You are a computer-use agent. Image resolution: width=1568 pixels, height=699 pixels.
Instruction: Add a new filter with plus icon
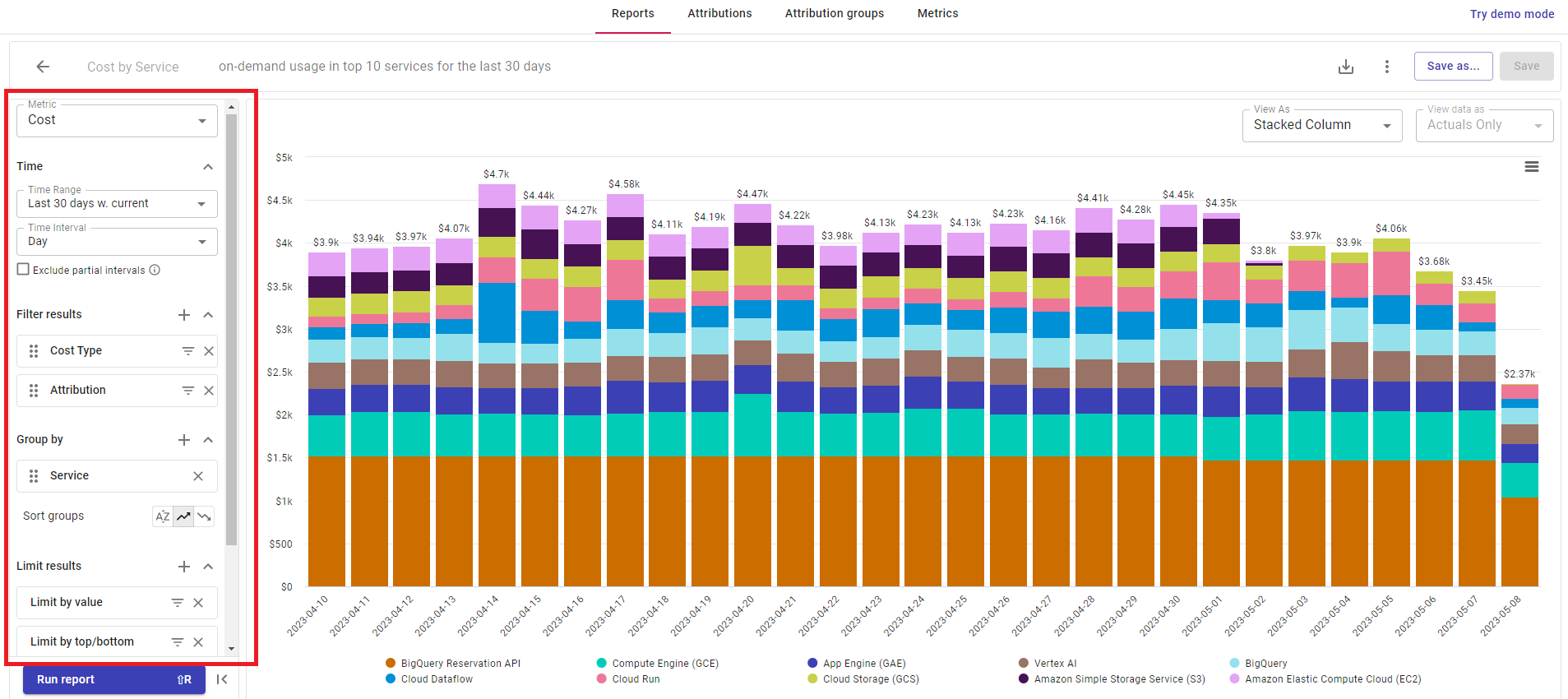pyautogui.click(x=184, y=315)
